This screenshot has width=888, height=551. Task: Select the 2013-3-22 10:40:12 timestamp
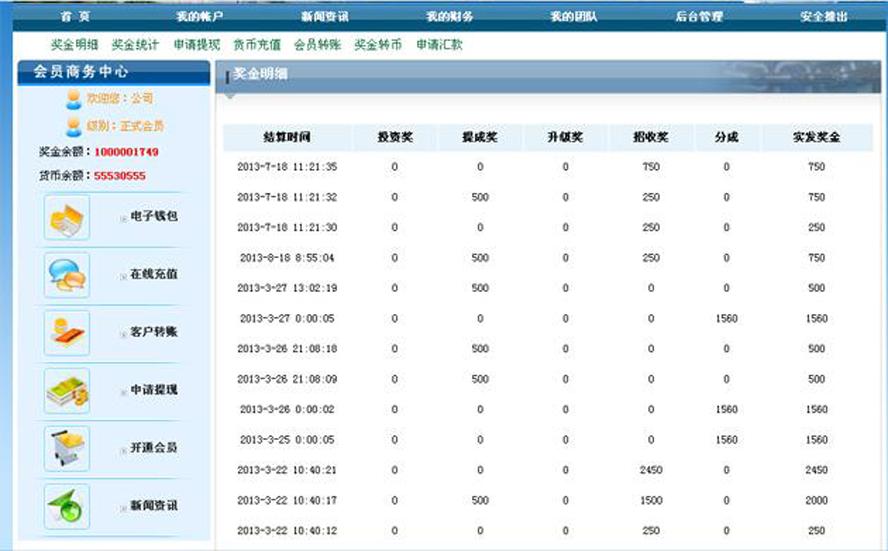point(287,531)
